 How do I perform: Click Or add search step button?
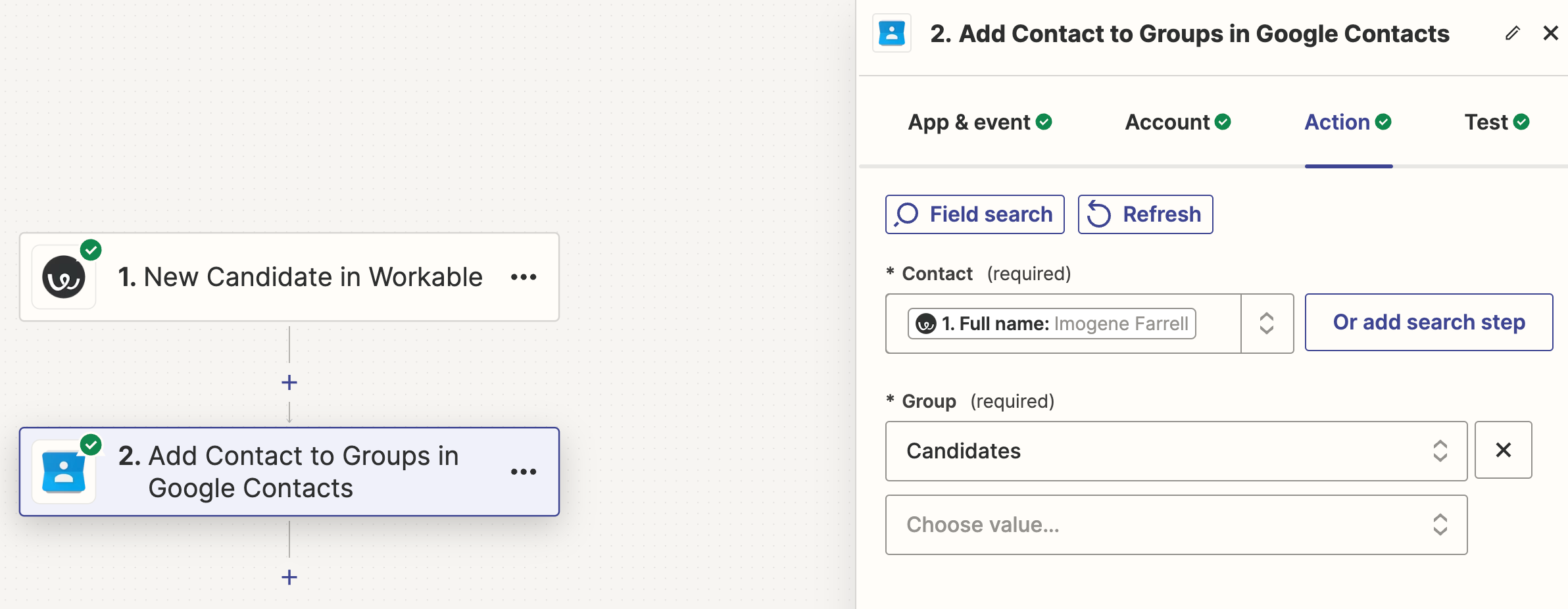(1429, 322)
